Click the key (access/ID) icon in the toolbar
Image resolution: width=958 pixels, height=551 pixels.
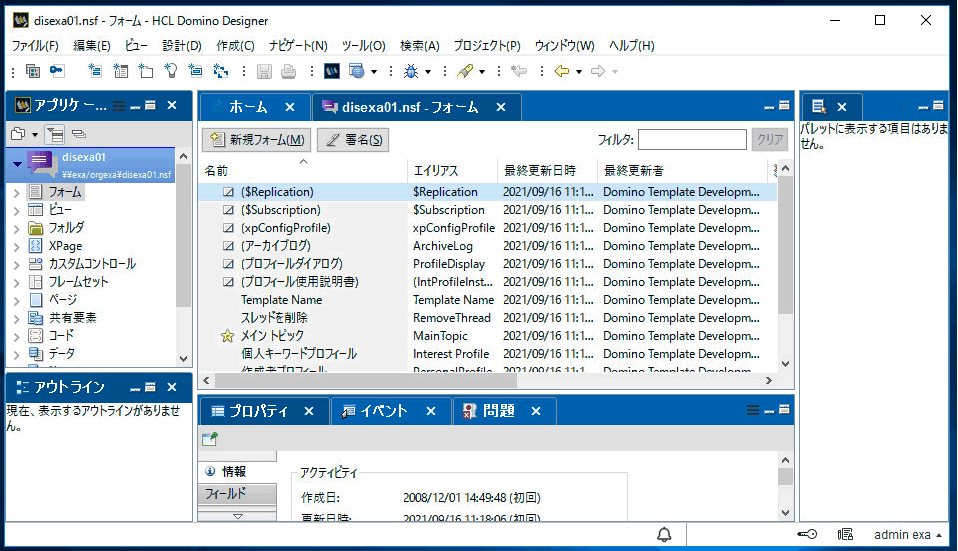click(57, 71)
